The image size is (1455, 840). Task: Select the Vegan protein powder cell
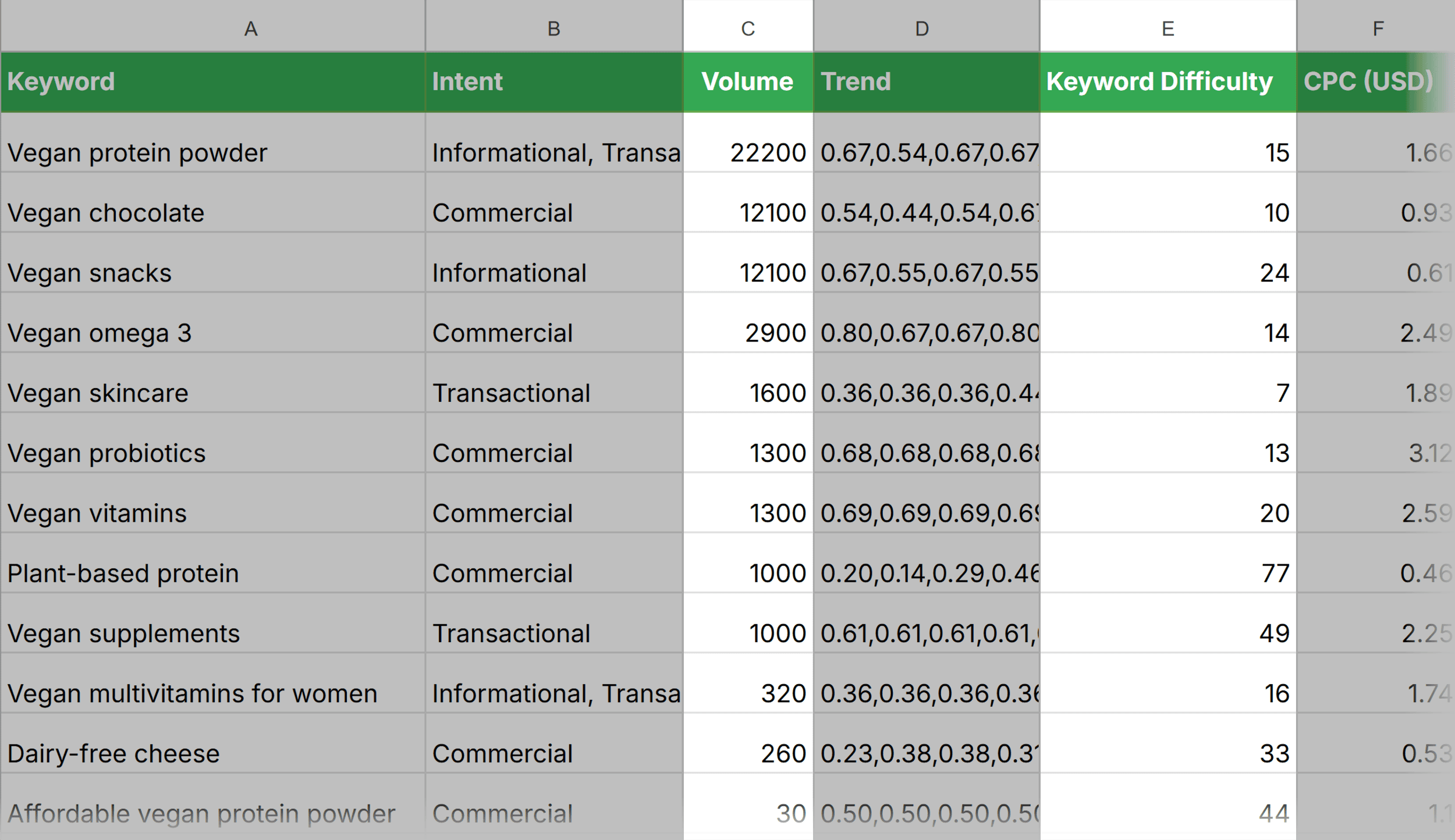tap(213, 142)
